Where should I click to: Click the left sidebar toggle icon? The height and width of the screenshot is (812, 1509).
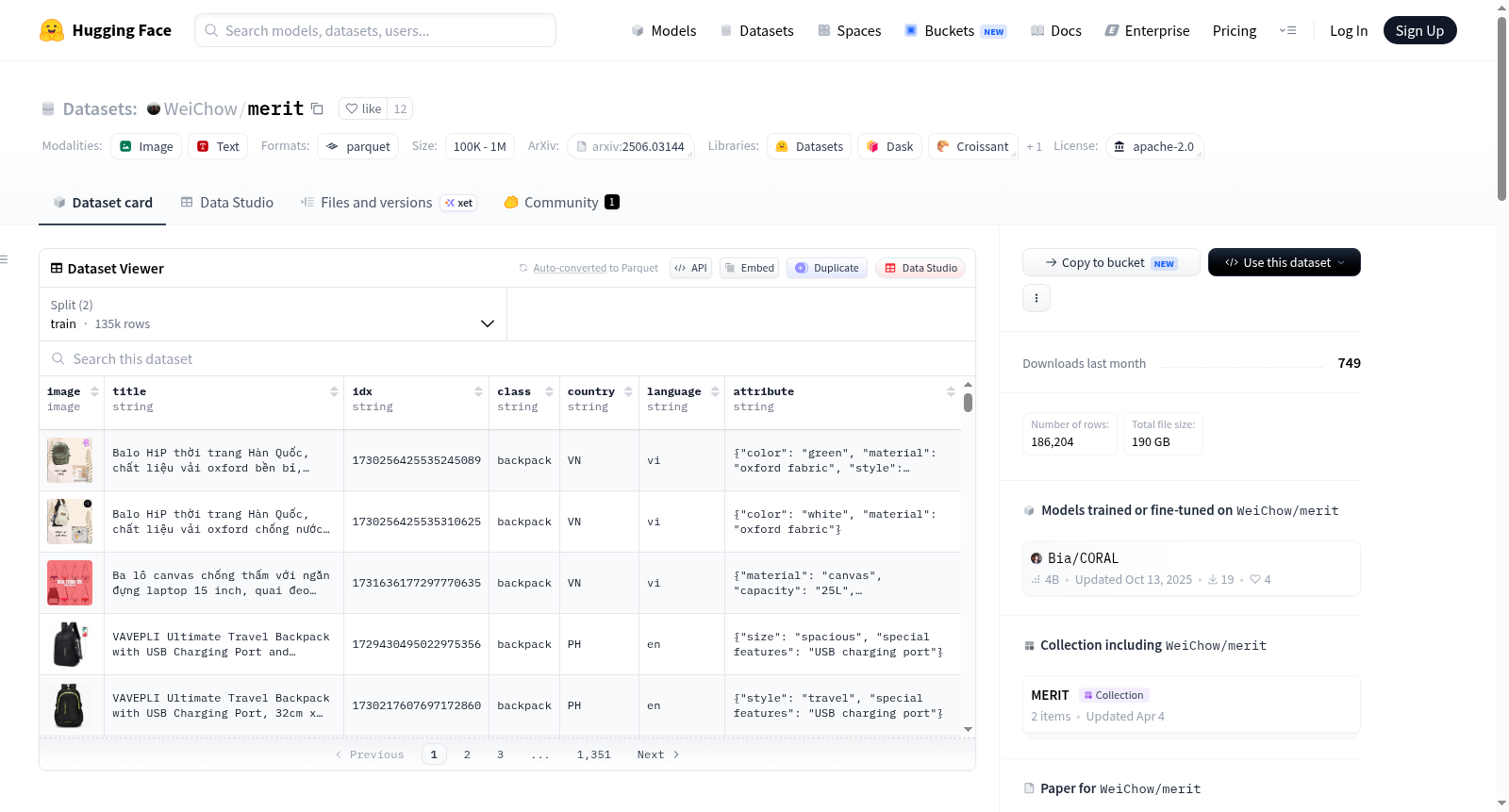pyautogui.click(x=4, y=259)
